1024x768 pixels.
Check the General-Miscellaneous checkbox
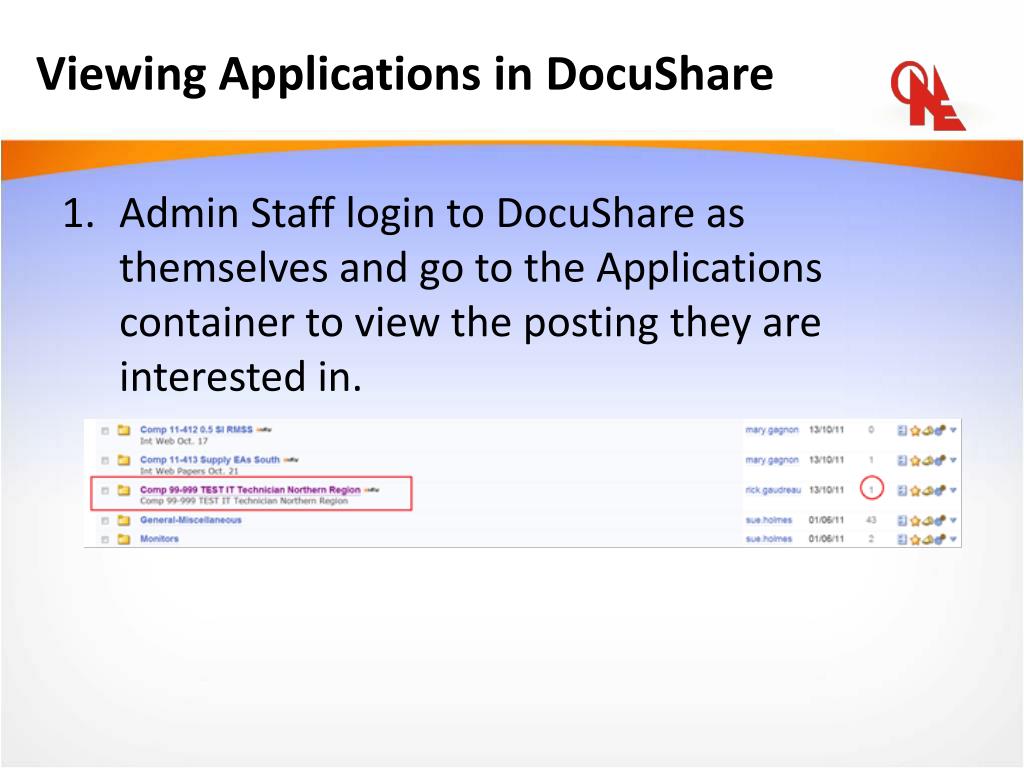click(104, 521)
